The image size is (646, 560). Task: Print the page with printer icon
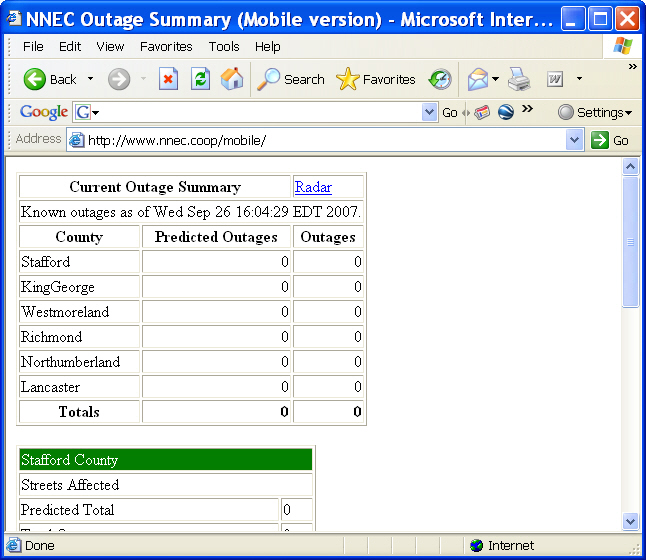(x=519, y=79)
